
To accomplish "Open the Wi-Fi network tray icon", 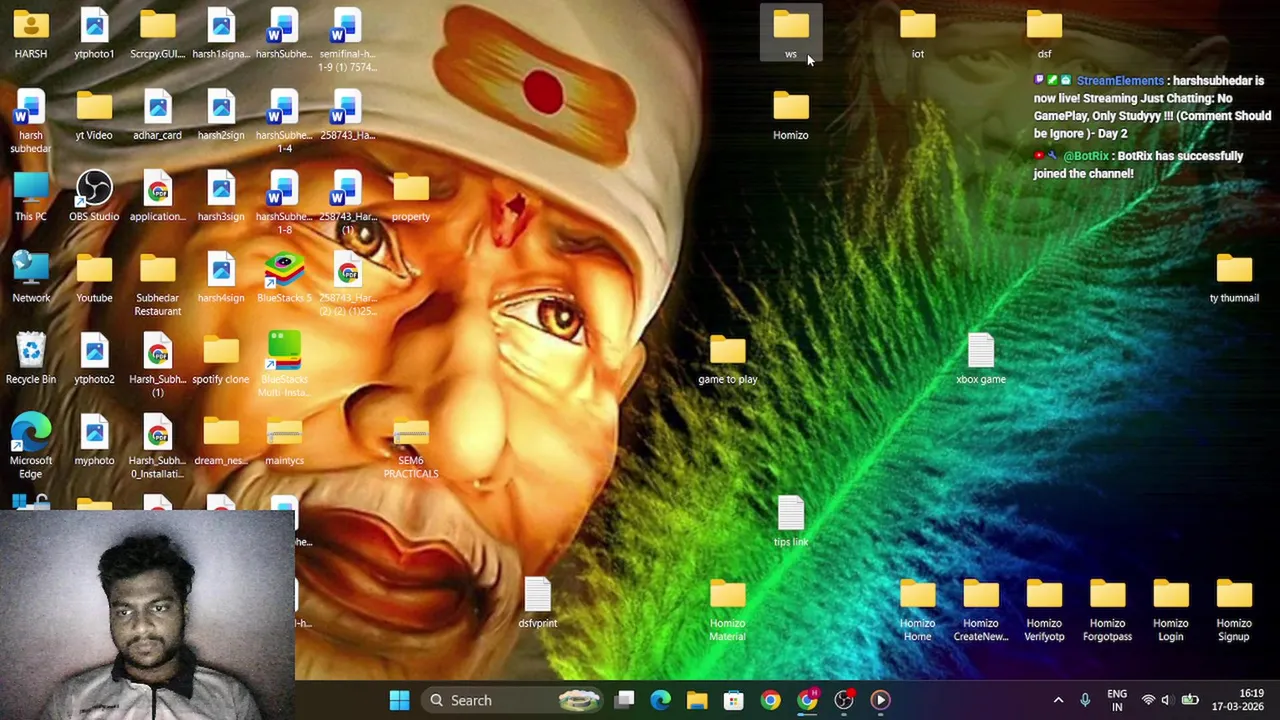I will click(x=1148, y=700).
